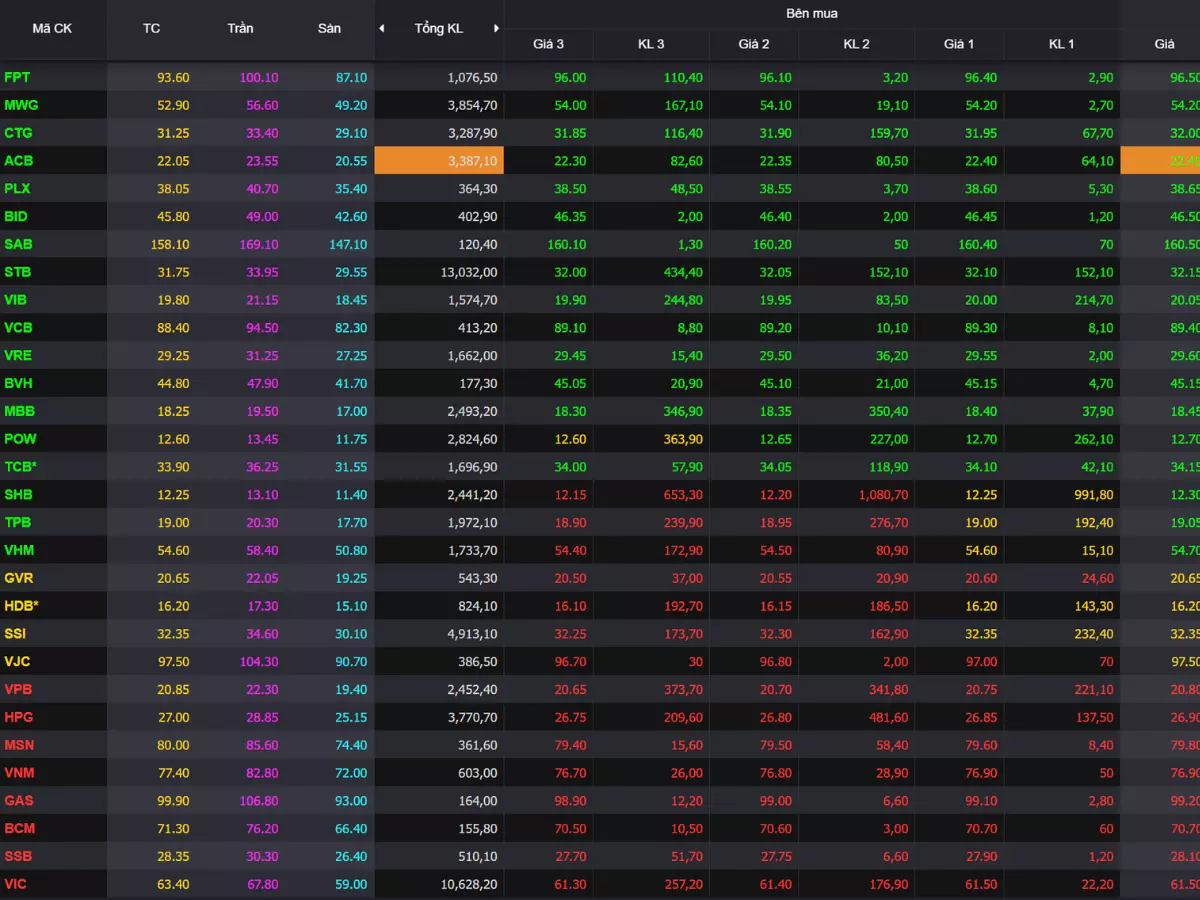Click VJC Giá 1 price 97.00
The image size is (1200, 900).
[x=981, y=661]
